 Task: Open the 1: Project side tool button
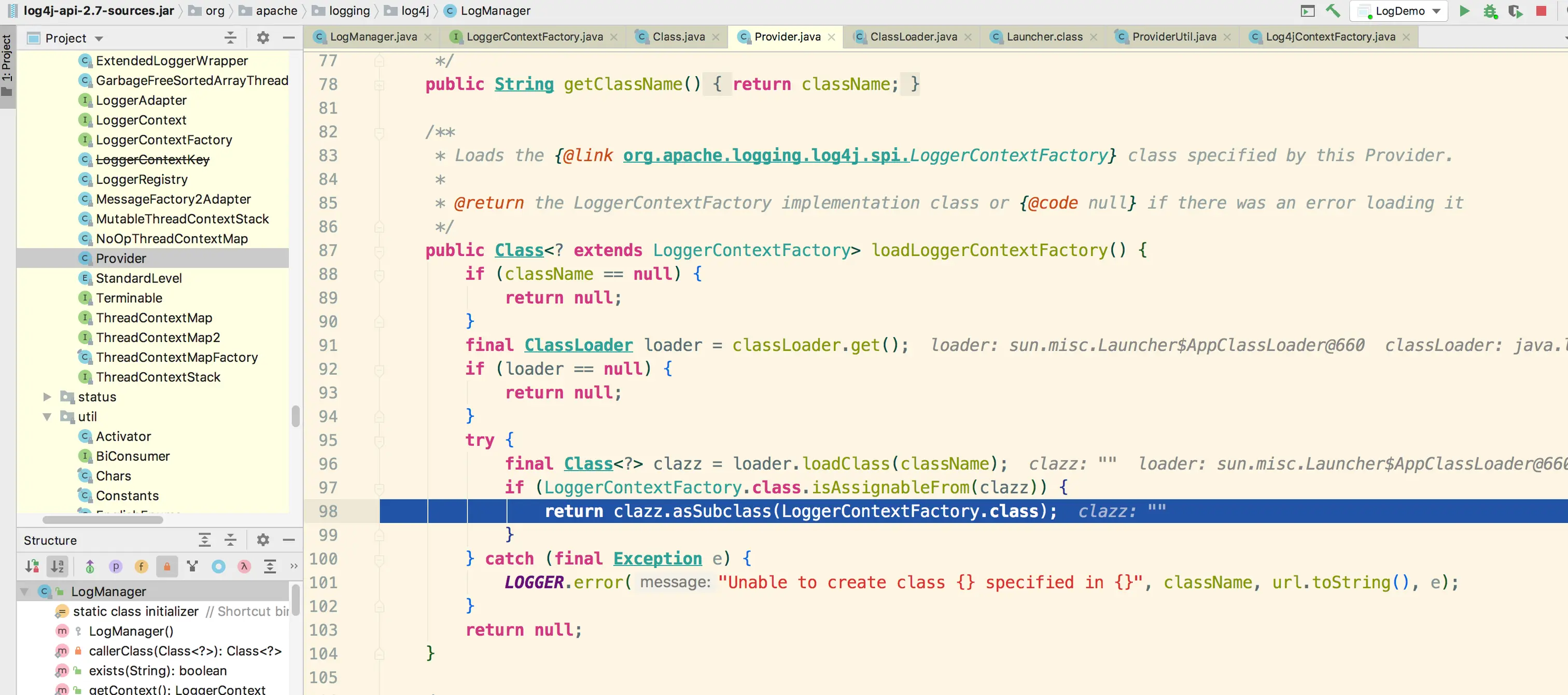point(7,66)
